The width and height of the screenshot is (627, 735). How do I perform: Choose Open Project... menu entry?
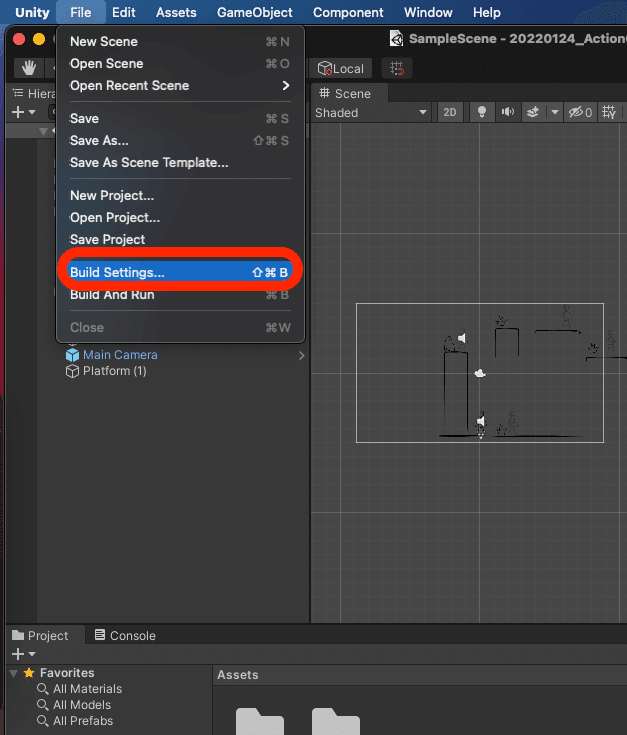(180, 218)
